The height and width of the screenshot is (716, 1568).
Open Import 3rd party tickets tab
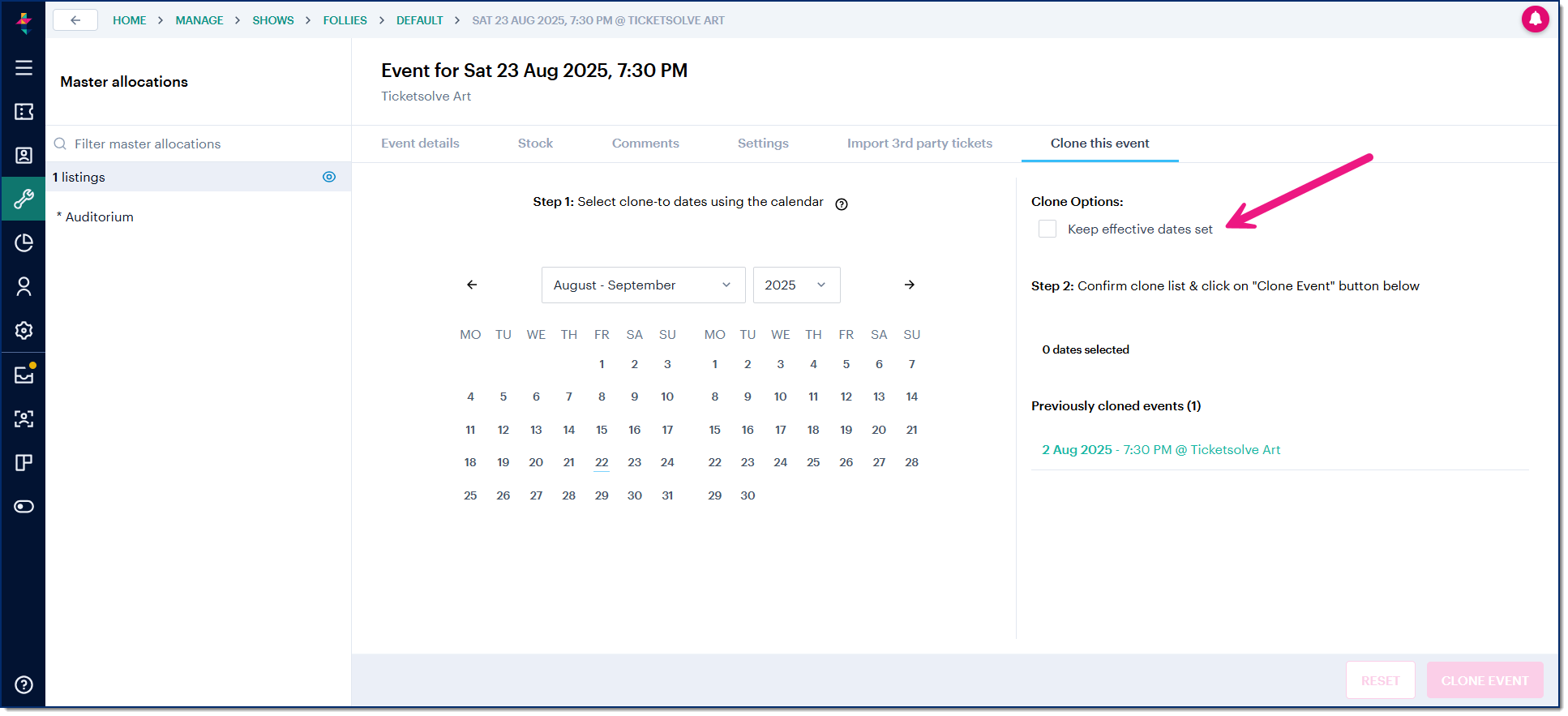(x=919, y=144)
